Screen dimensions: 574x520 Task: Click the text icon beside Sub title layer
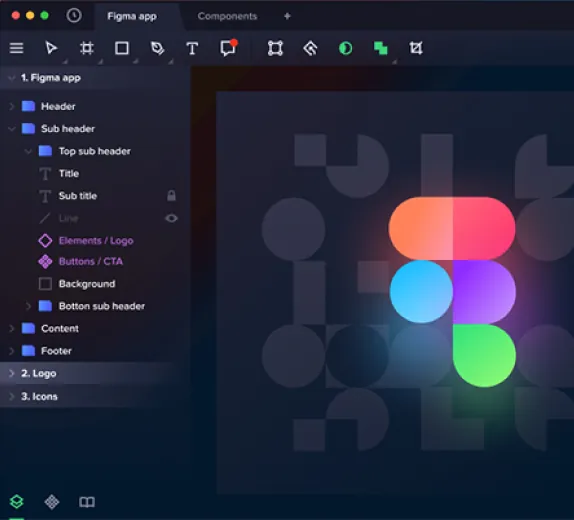click(x=45, y=196)
